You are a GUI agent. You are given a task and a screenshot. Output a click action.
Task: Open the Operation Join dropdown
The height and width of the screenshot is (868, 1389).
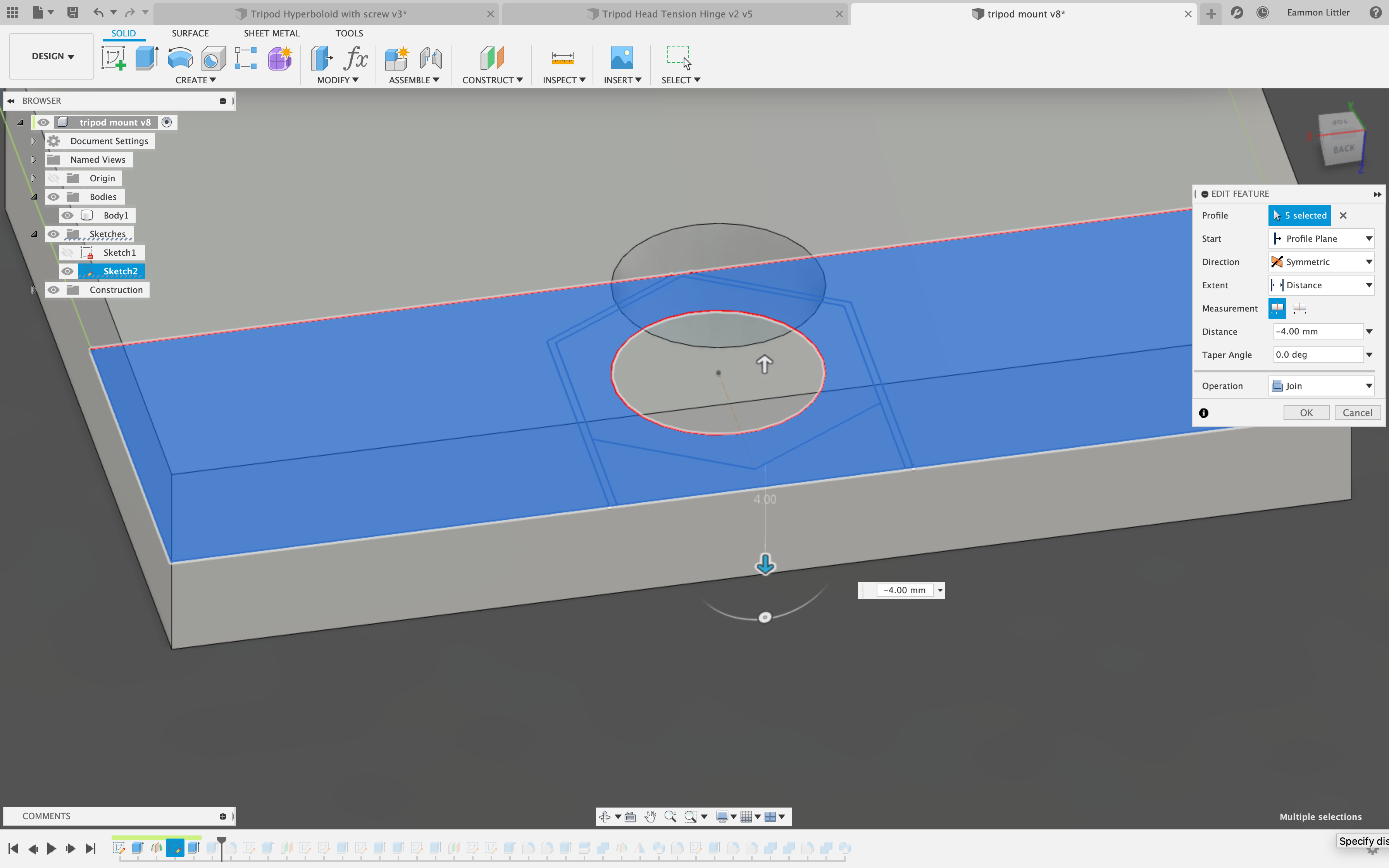point(1321,386)
